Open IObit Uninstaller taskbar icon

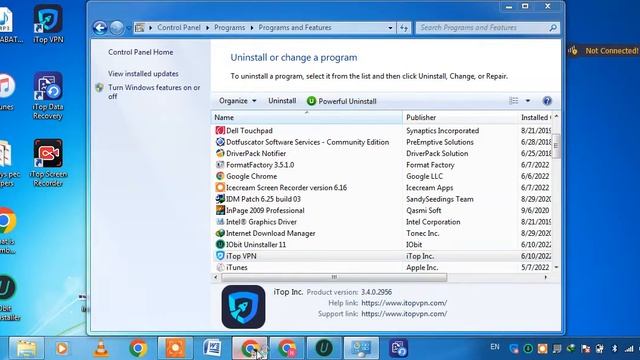[x=324, y=348]
